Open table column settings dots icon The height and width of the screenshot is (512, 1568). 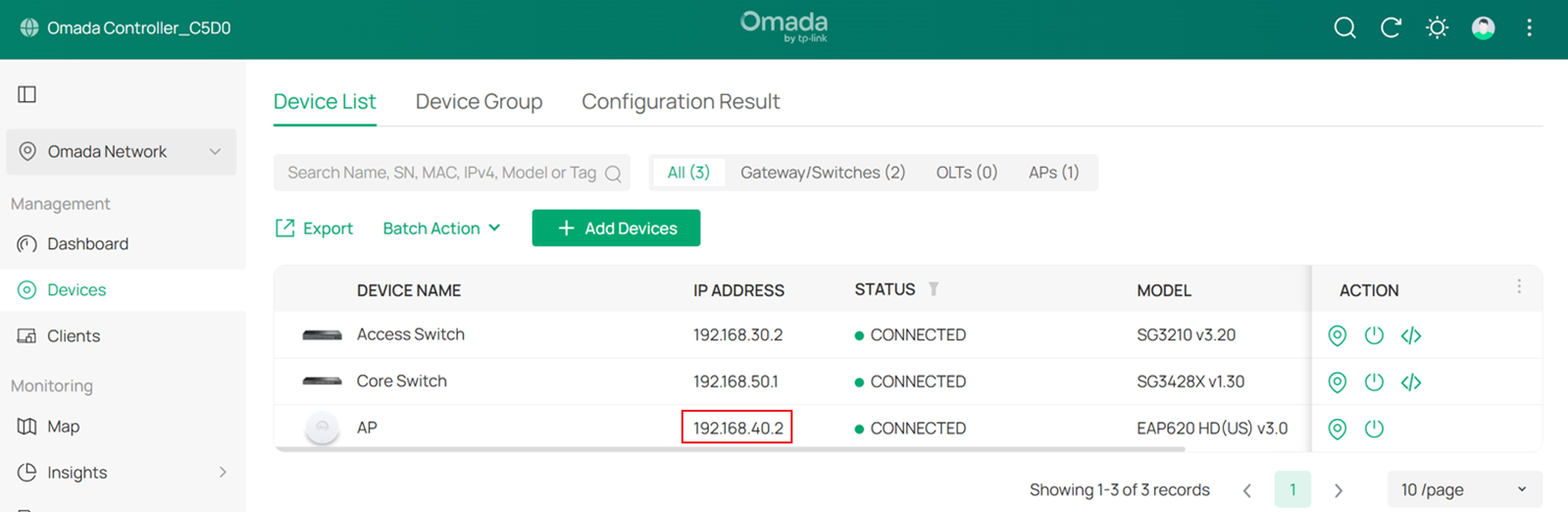click(1519, 286)
